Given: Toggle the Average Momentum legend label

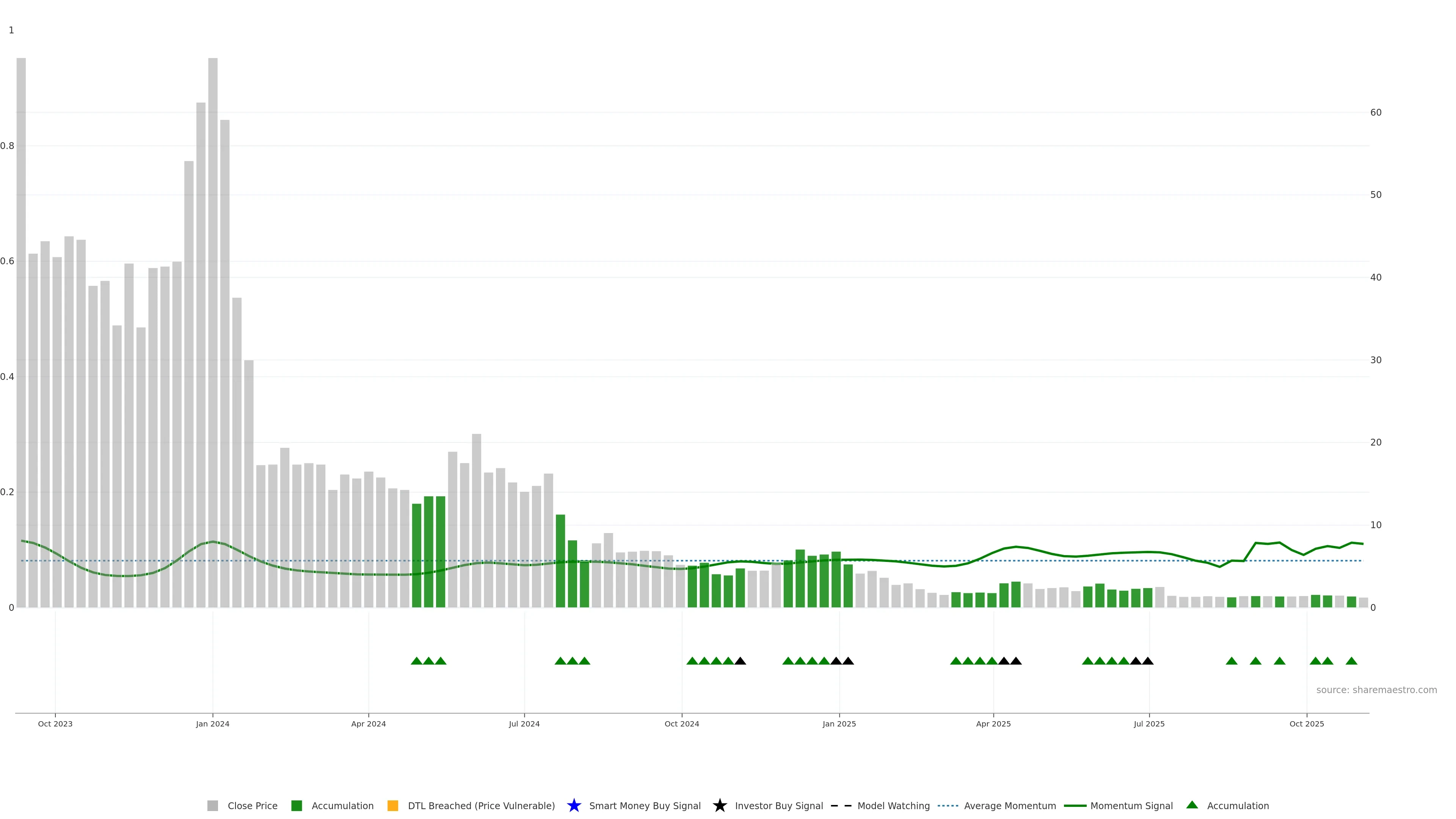Looking at the screenshot, I should (x=1009, y=805).
